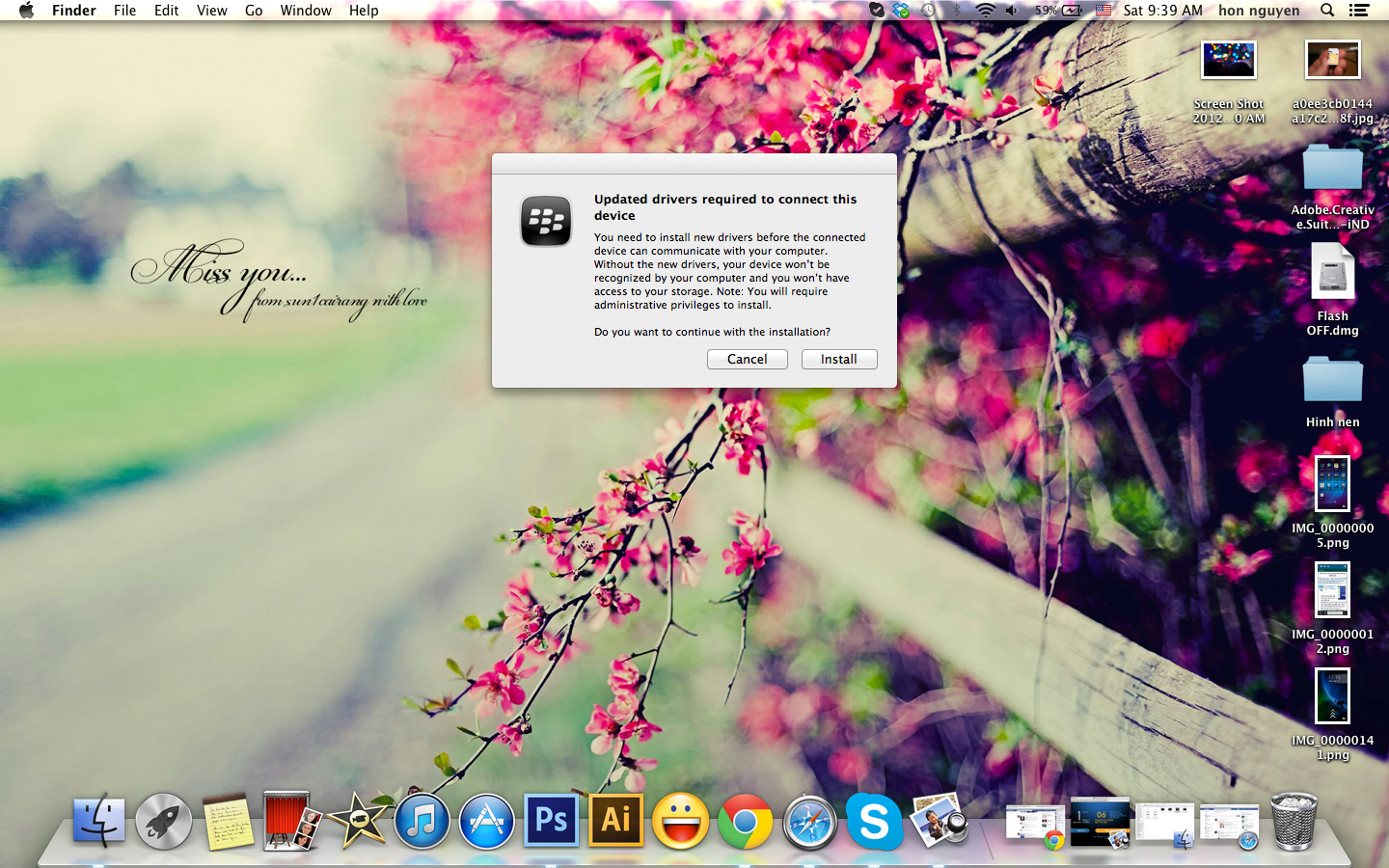Viewport: 1389px width, 868px height.
Task: Open the Help menu
Action: click(x=364, y=11)
